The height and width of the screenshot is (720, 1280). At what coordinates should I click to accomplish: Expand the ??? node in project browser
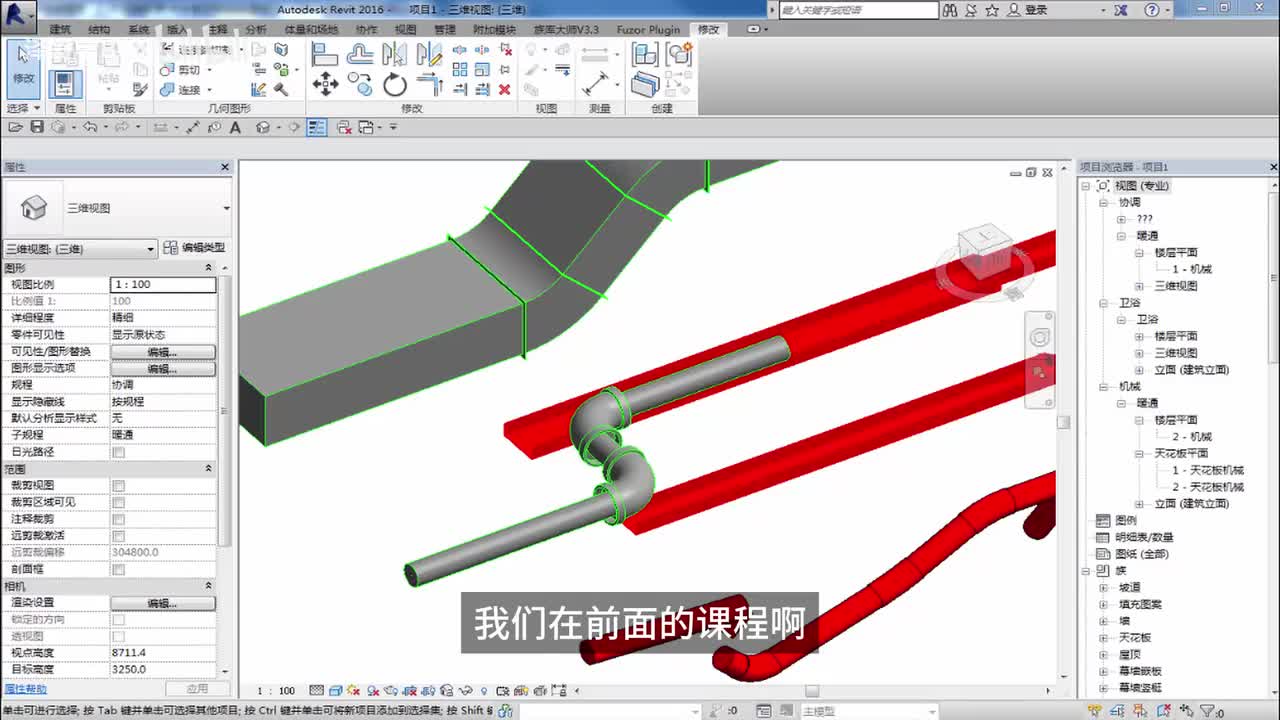pos(1122,219)
